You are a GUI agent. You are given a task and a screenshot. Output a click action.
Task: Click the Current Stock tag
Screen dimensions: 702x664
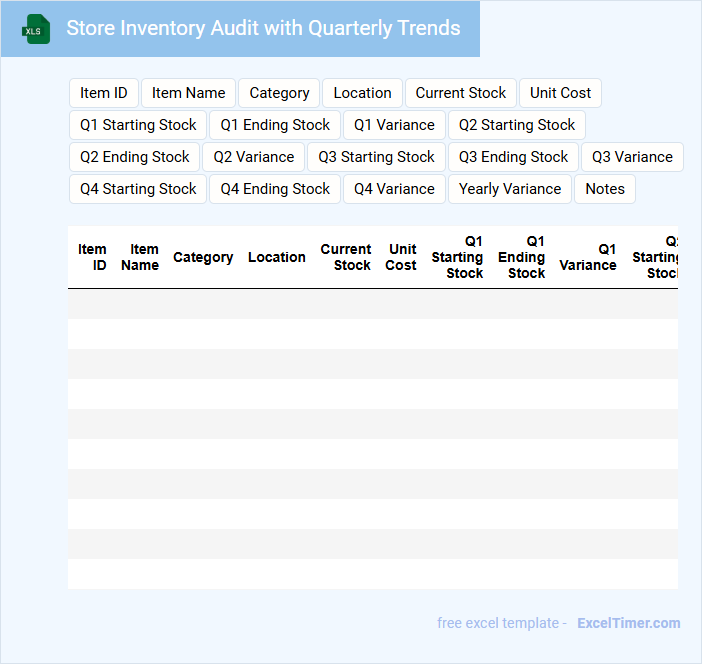pos(461,93)
